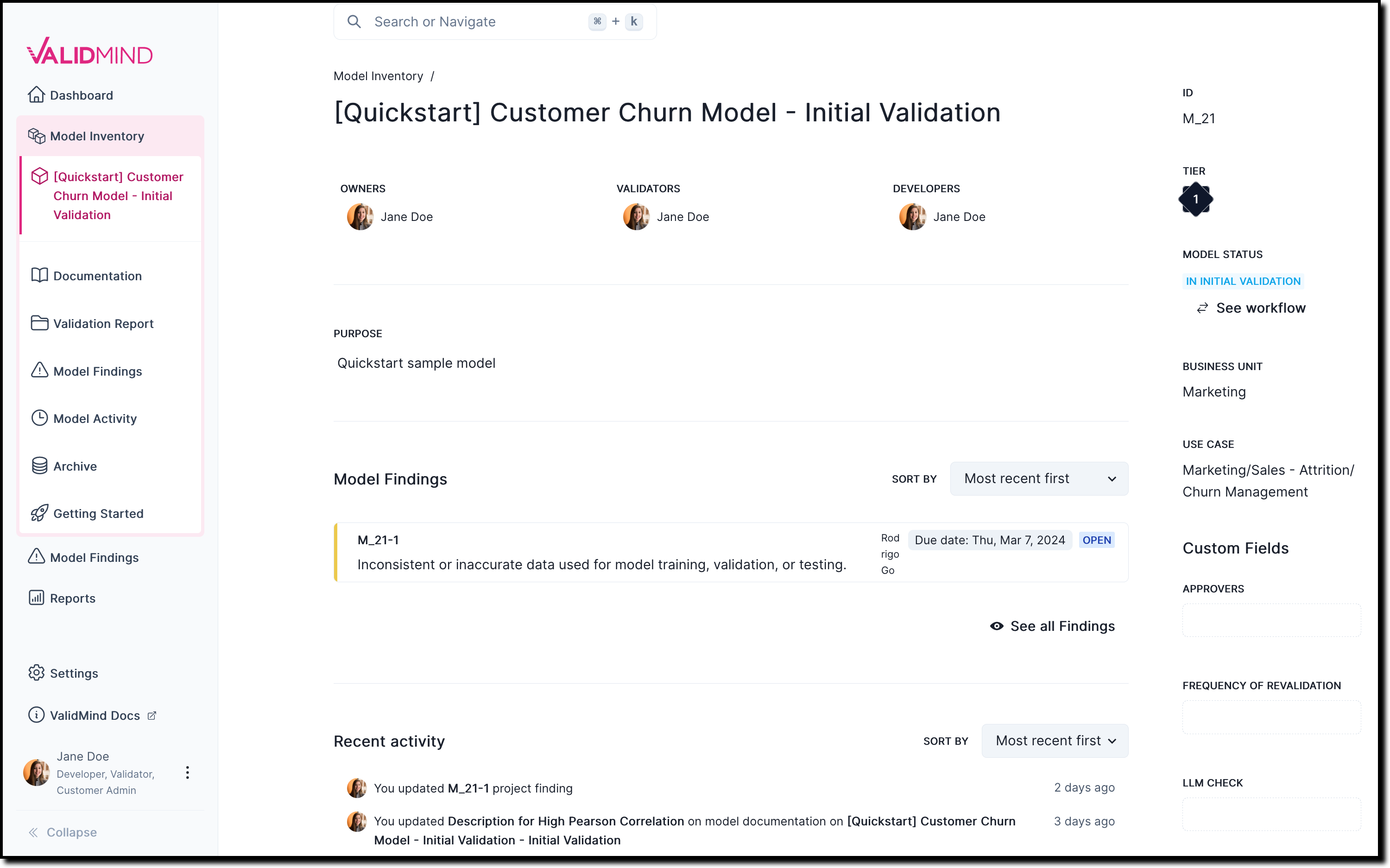Click the search magnifier icon
Viewport: 1390px width, 868px height.
pyautogui.click(x=355, y=21)
